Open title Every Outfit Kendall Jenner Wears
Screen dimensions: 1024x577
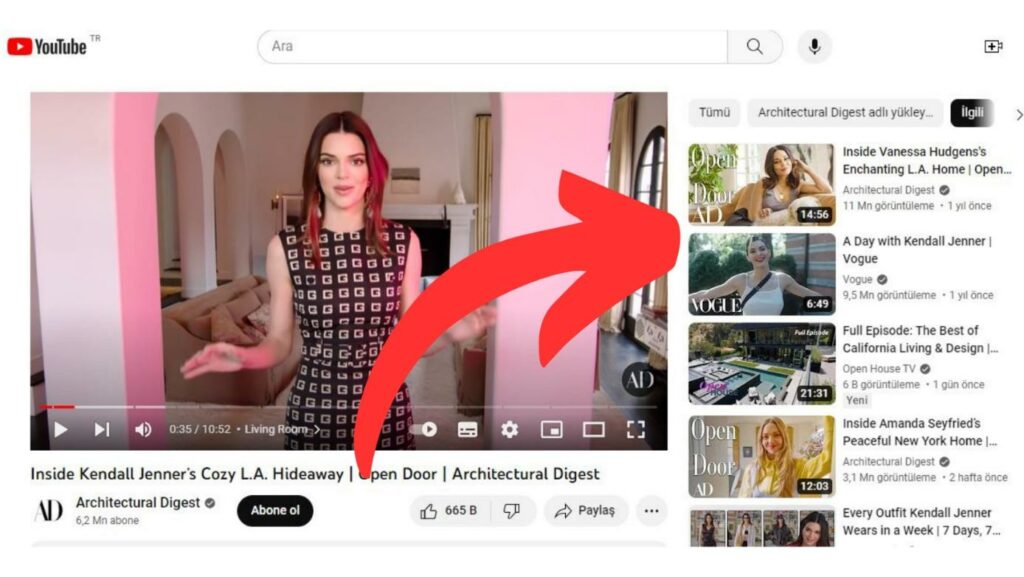point(921,522)
